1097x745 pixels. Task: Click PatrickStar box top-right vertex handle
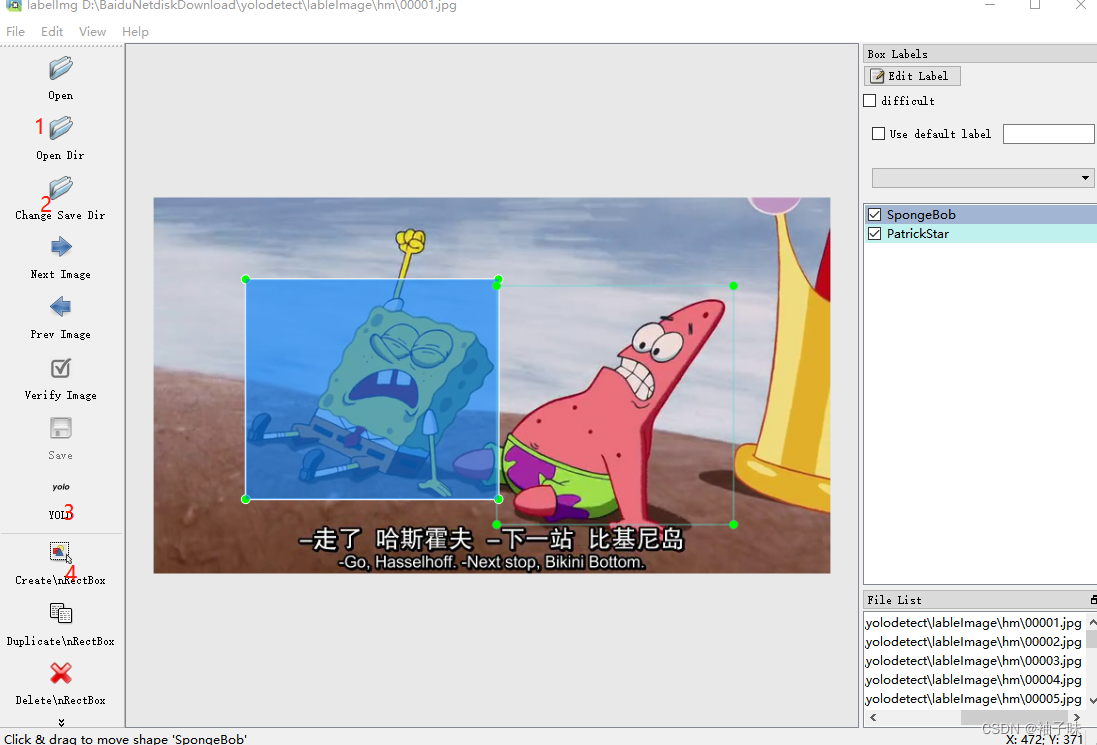(733, 285)
